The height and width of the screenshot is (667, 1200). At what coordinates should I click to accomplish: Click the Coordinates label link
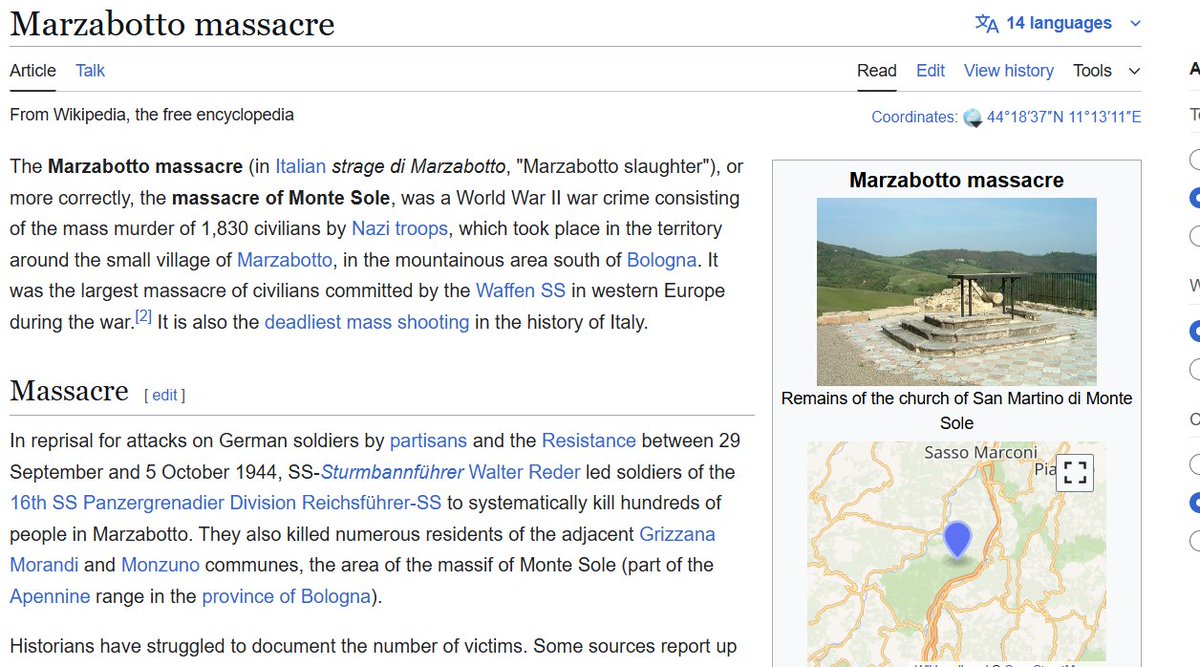tap(914, 117)
